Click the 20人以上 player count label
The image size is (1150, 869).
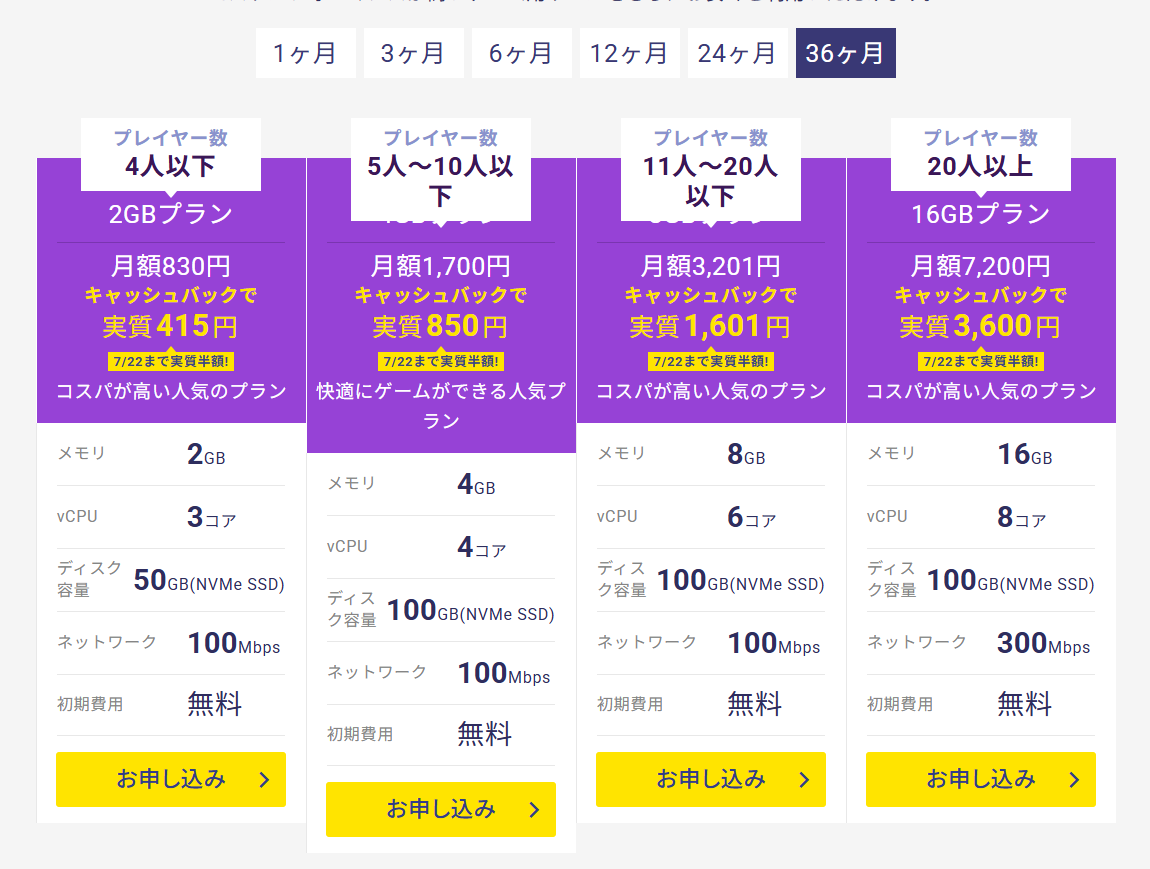pos(980,166)
